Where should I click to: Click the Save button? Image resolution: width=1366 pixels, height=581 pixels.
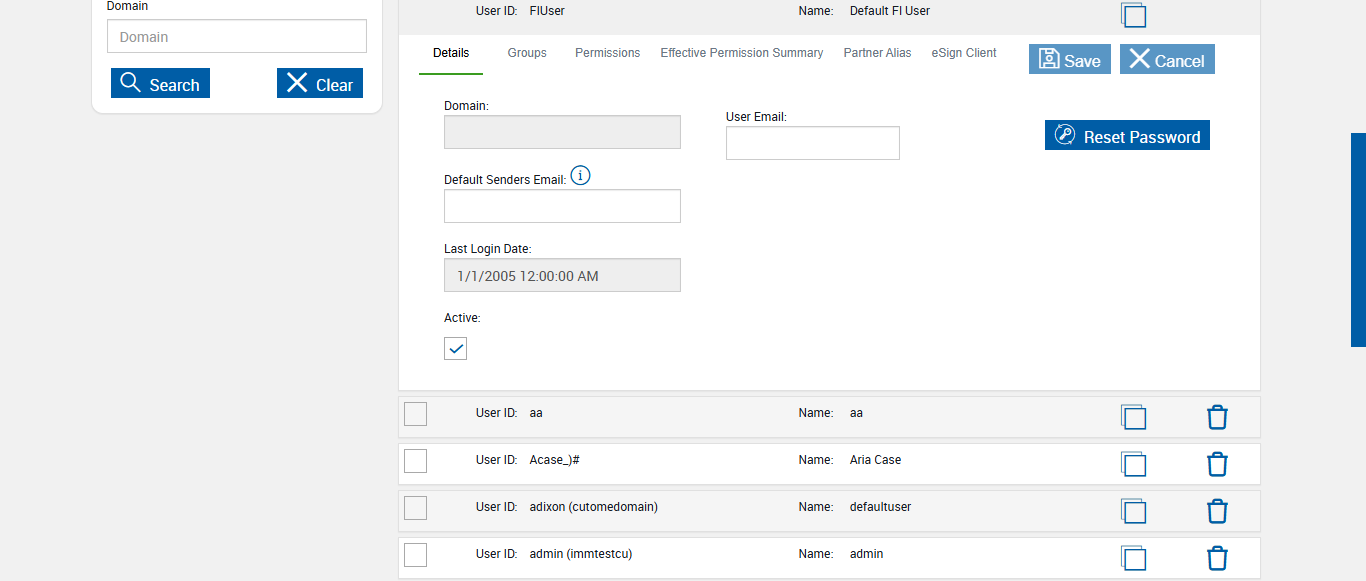click(1070, 60)
